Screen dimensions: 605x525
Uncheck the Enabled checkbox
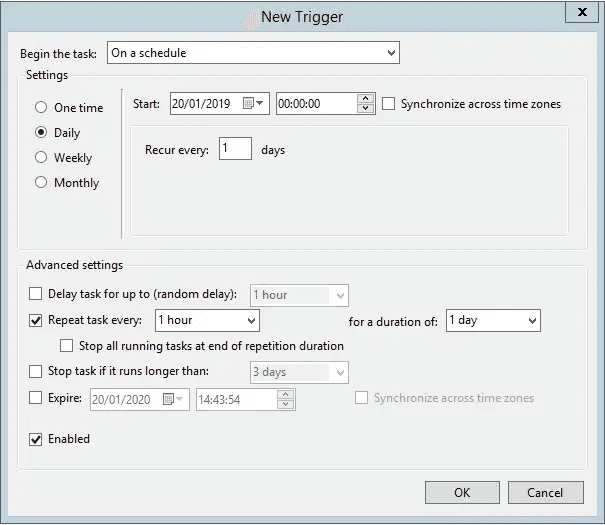35,439
